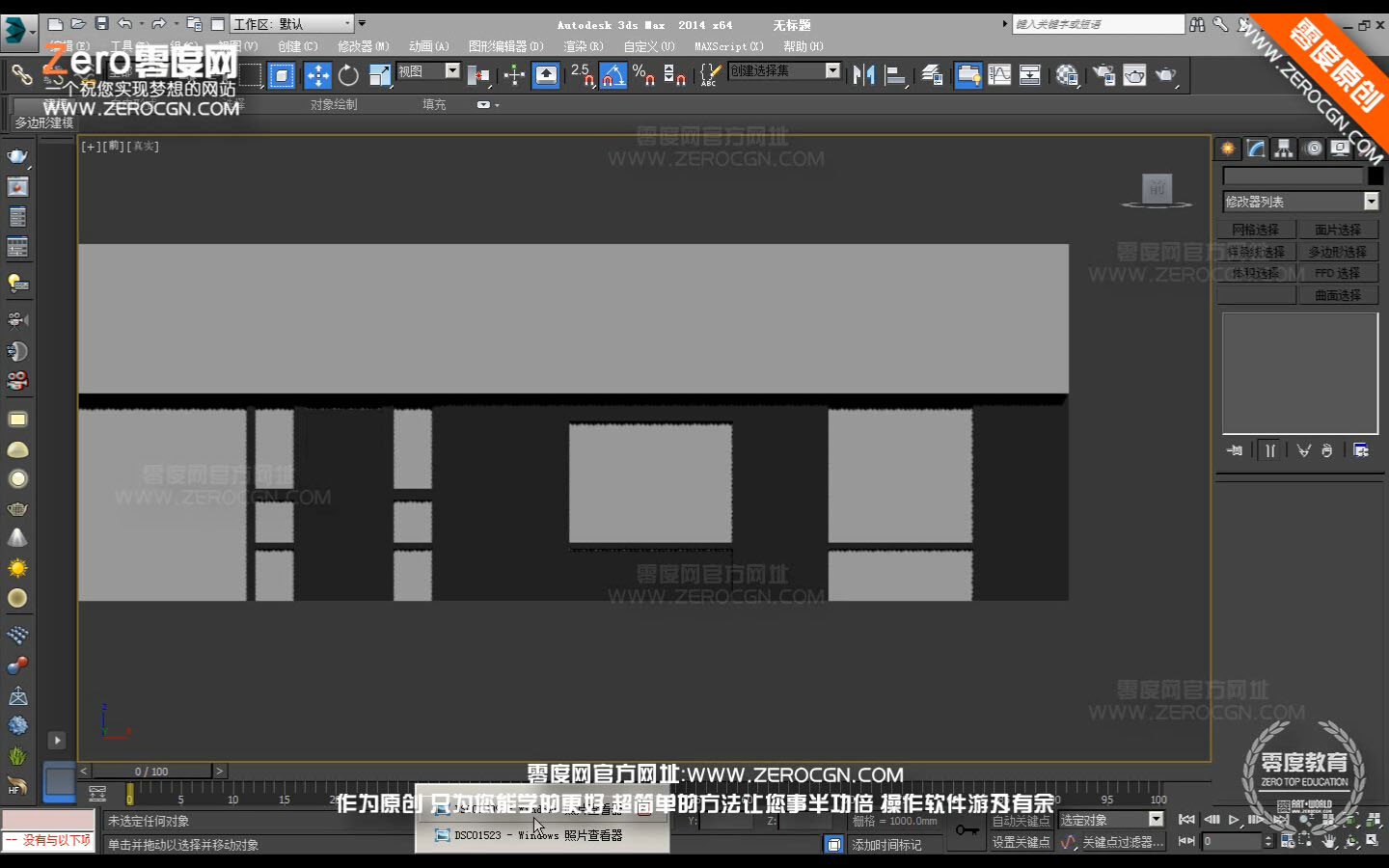The image size is (1389, 868).
Task: Open Render Setup teapot icon
Action: pos(1103,75)
